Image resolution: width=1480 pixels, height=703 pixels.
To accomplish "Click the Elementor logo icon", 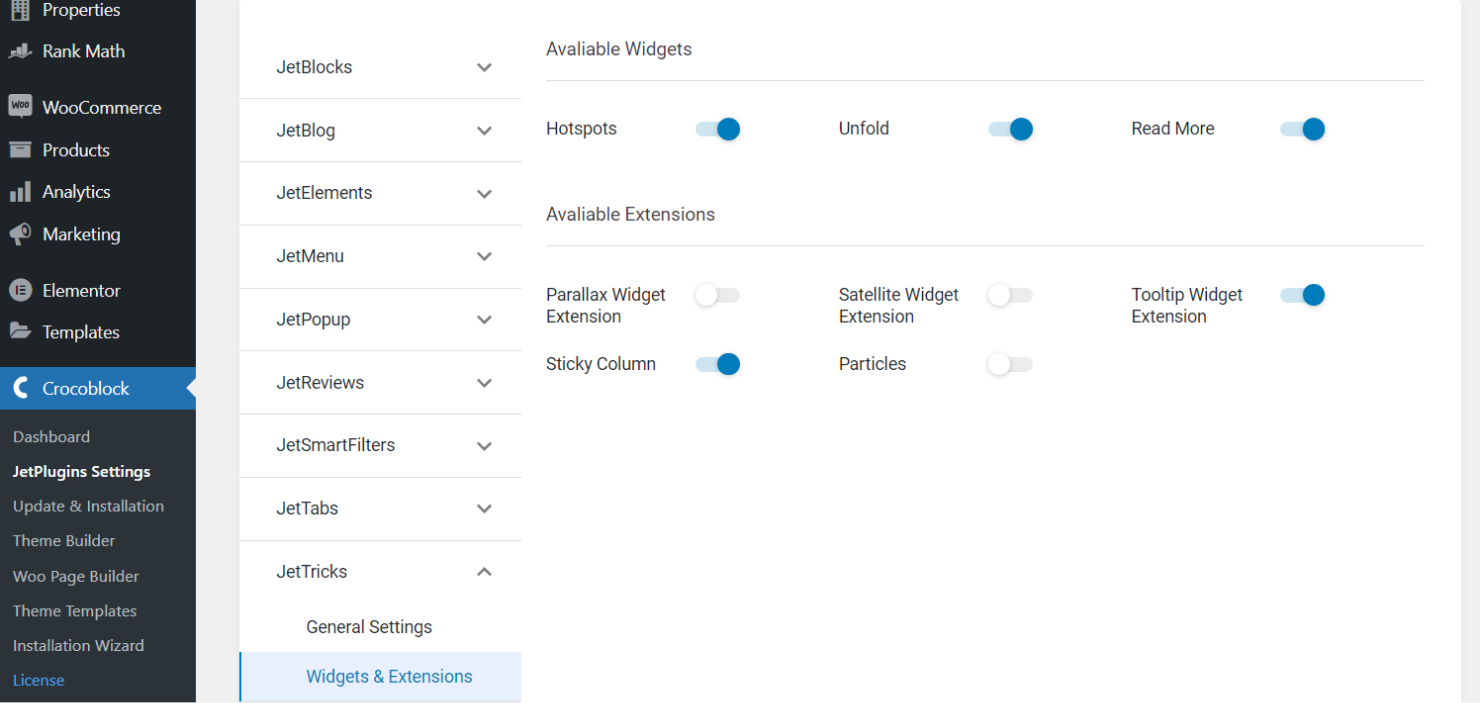I will [x=20, y=291].
